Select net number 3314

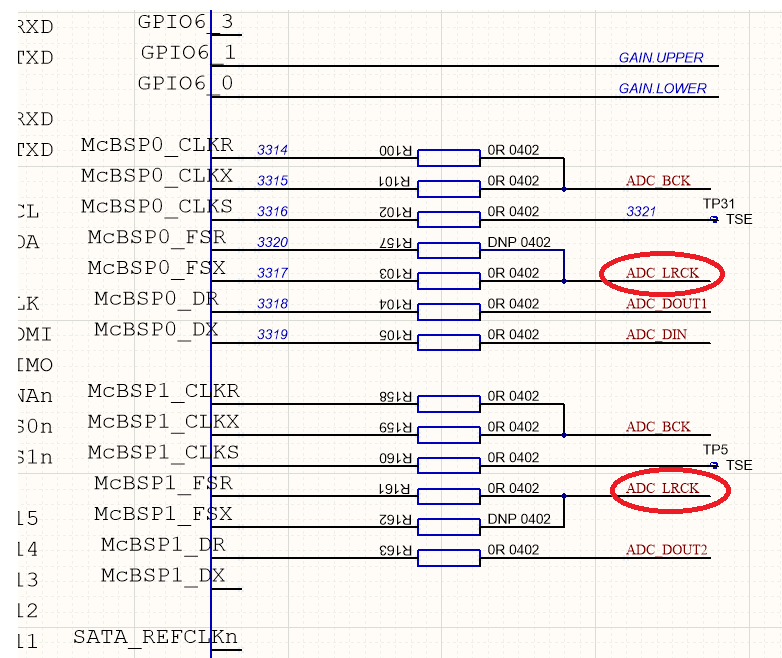(272, 150)
